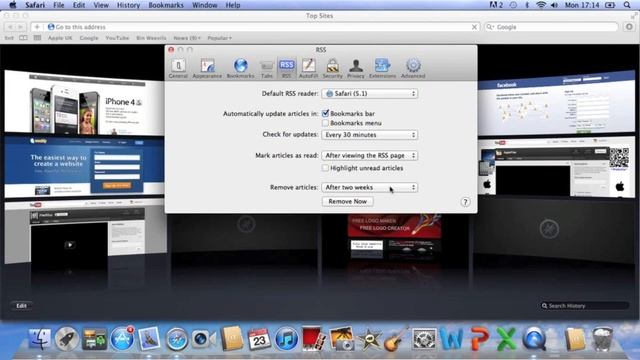Open the File menu

click(59, 5)
